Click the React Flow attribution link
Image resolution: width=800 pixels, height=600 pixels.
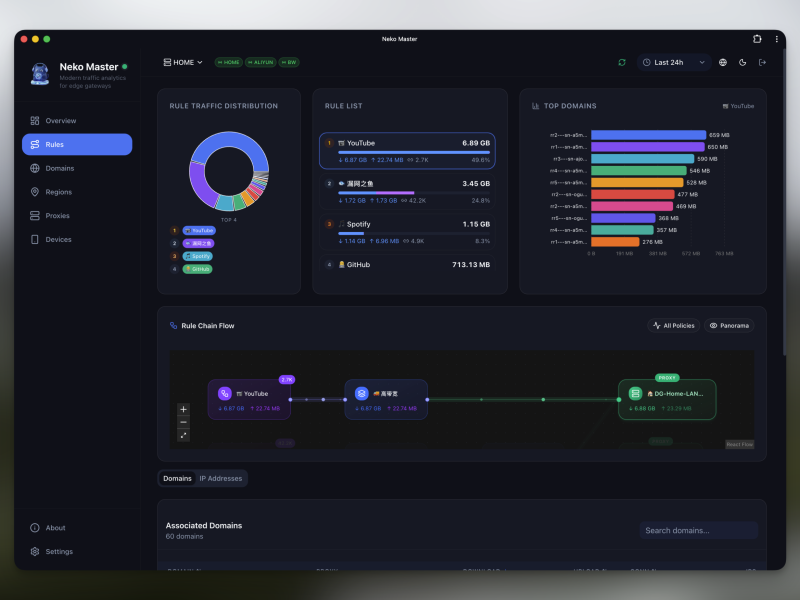click(x=739, y=444)
